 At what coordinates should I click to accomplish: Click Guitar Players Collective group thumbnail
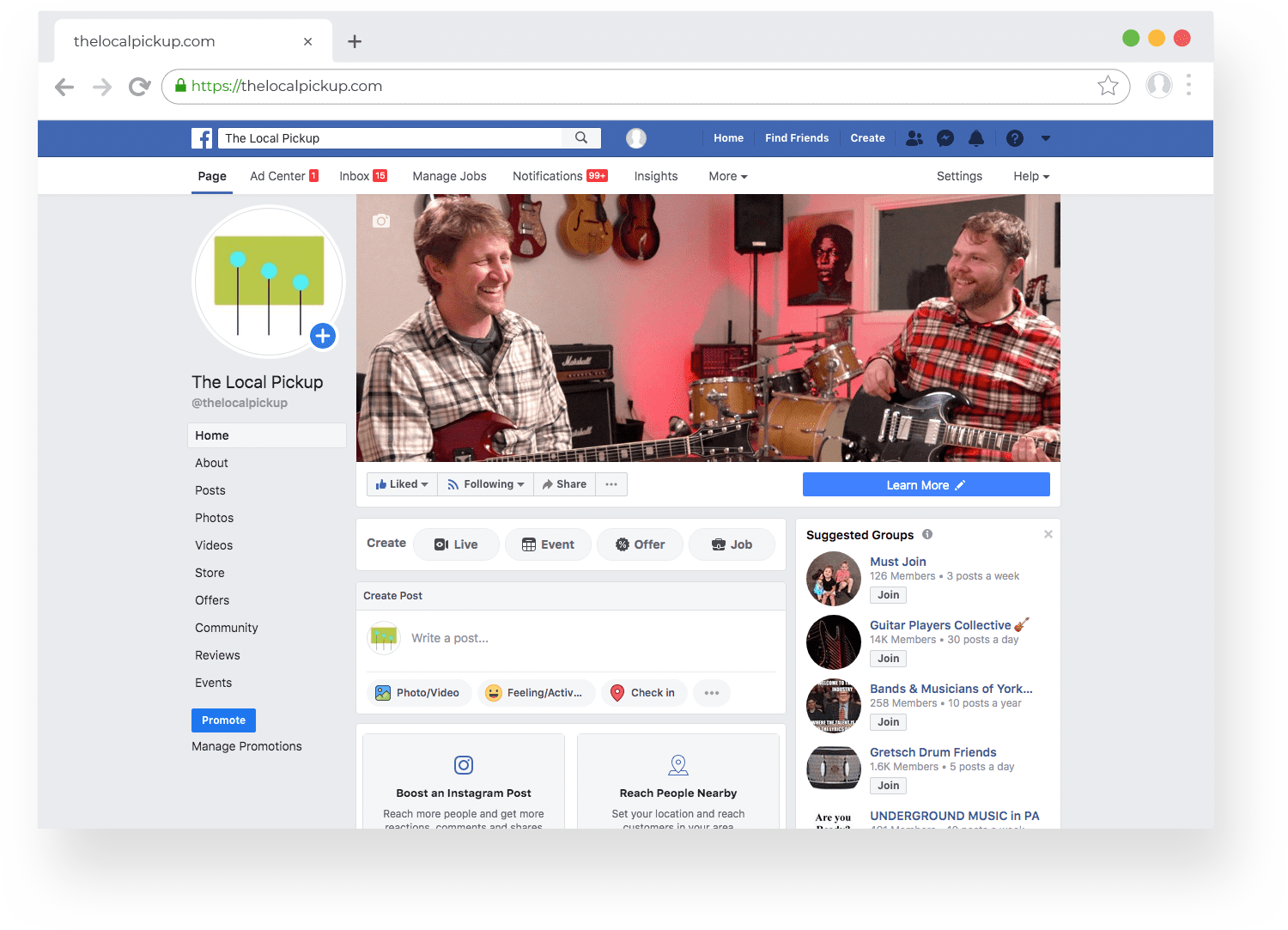(x=834, y=642)
